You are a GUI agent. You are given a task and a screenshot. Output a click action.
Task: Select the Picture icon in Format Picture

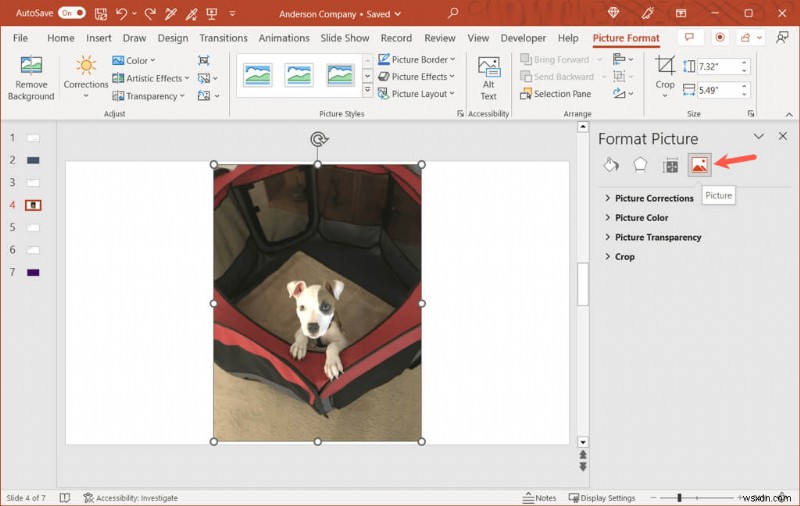pyautogui.click(x=699, y=165)
